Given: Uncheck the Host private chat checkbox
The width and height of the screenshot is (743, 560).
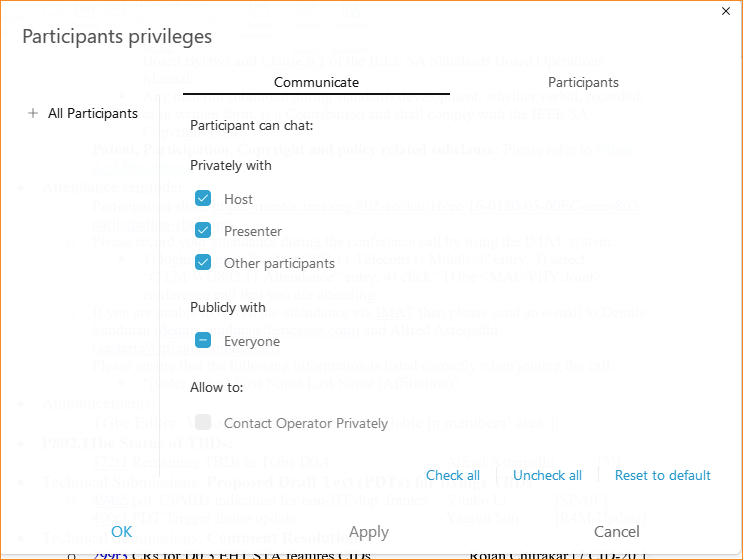Looking at the screenshot, I should (203, 198).
